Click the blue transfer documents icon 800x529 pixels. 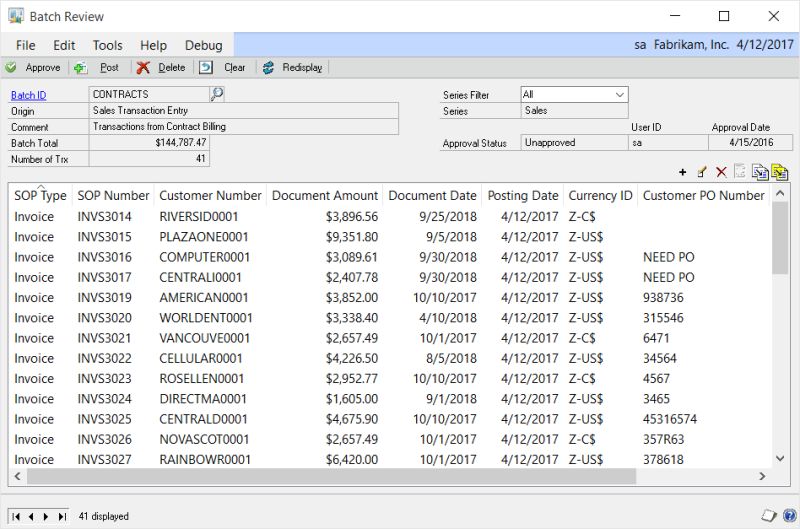click(760, 172)
